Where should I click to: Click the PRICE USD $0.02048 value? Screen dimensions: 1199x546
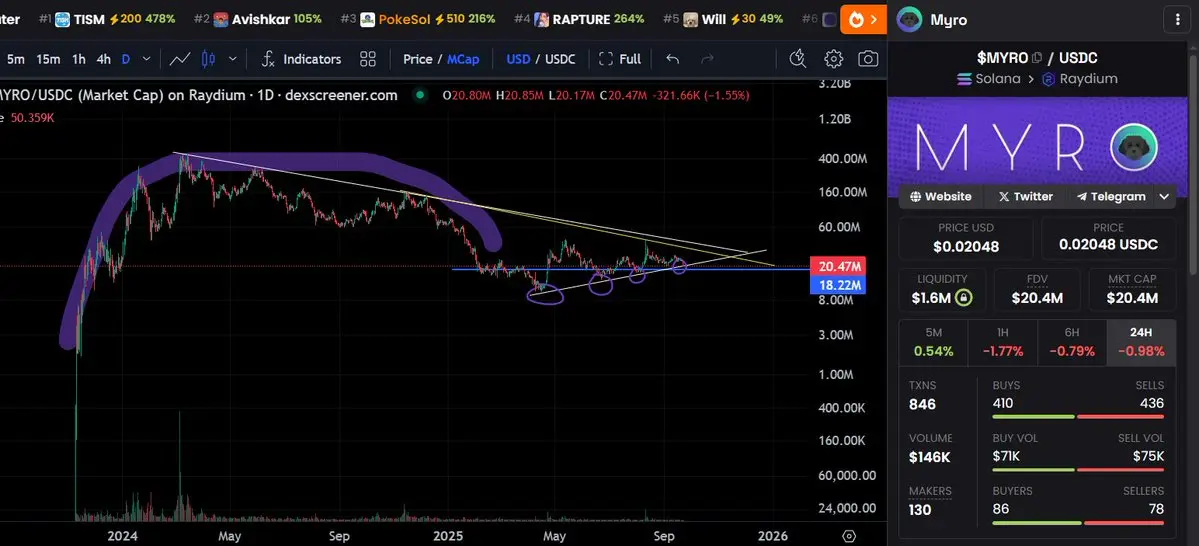point(966,247)
